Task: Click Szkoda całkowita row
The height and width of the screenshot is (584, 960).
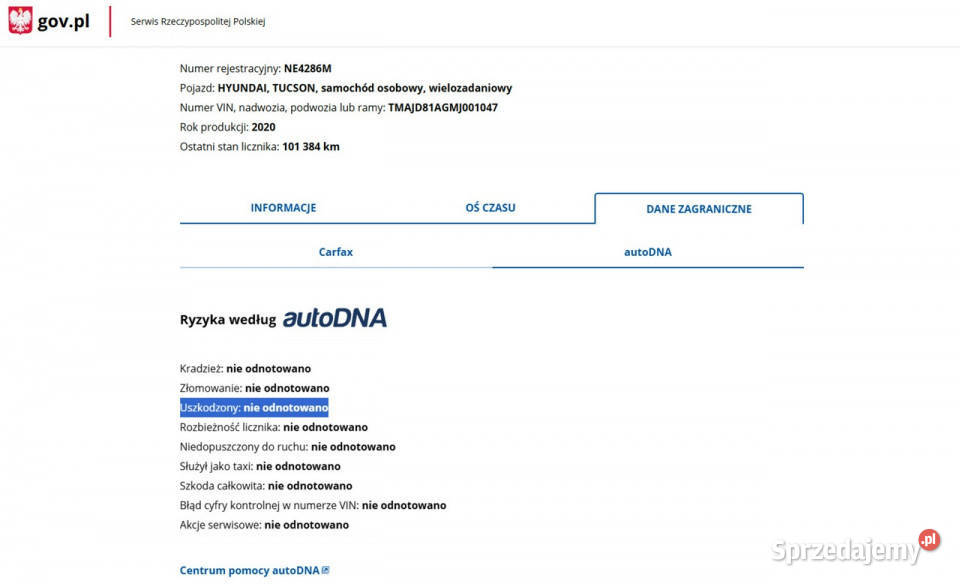Action: (x=266, y=486)
